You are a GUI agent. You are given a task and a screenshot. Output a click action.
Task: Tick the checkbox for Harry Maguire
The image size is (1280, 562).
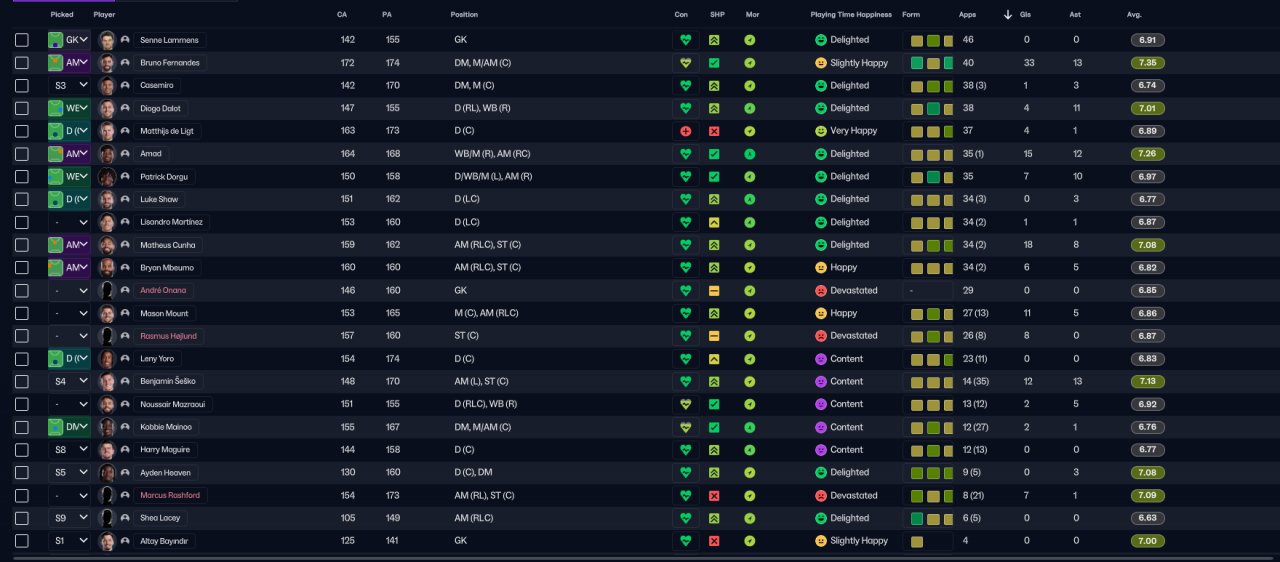pos(22,450)
